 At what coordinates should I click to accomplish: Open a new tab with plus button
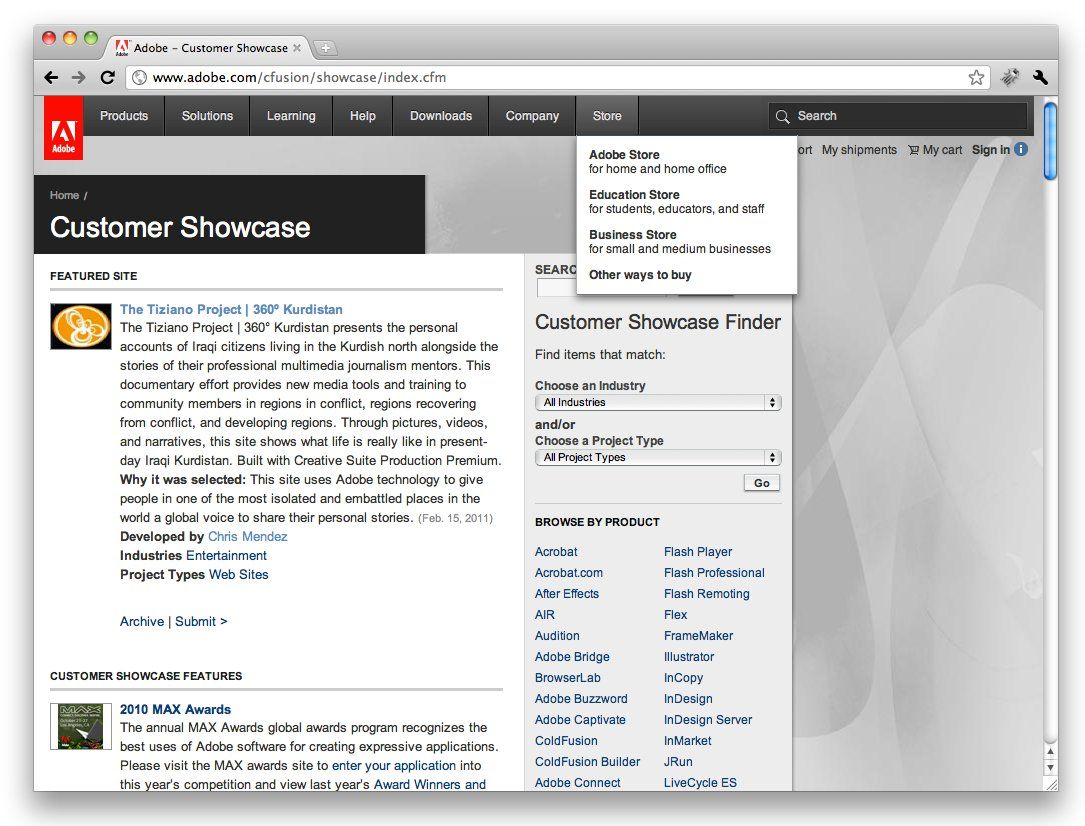pos(325,48)
